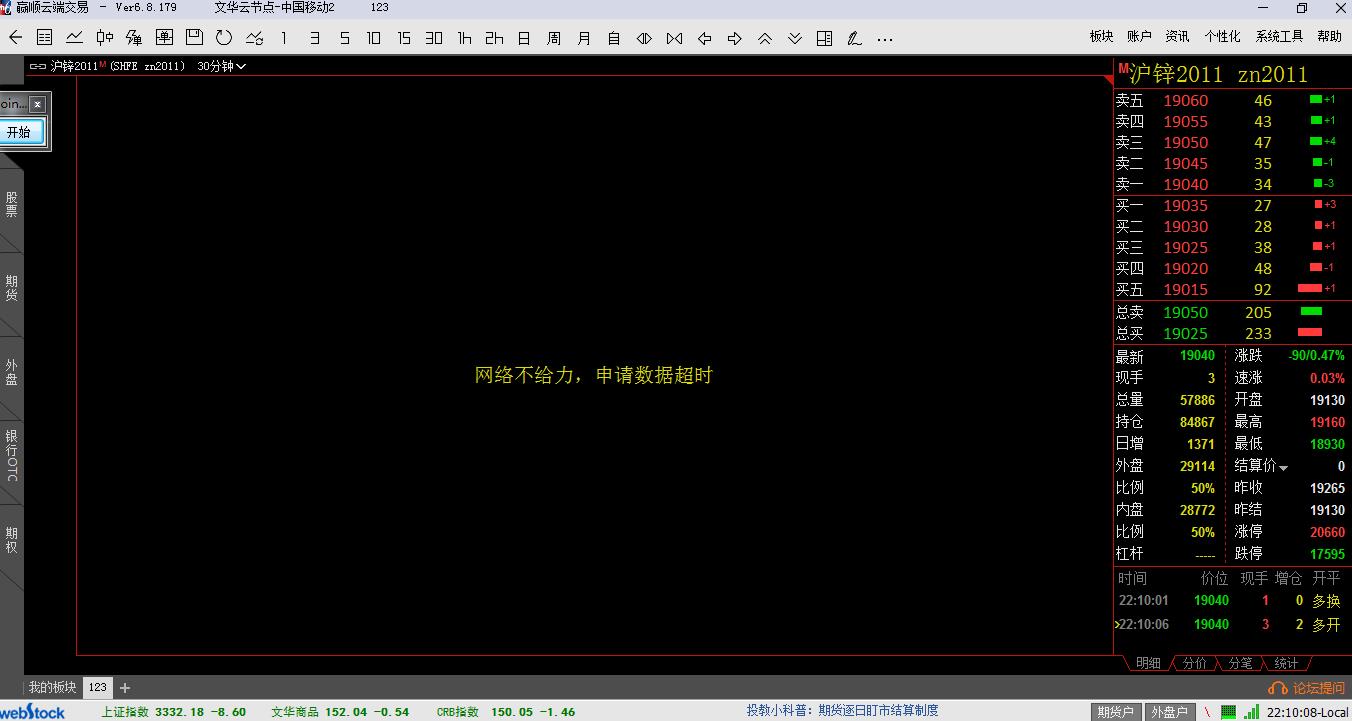Switch to the 分笔 tab

(x=1240, y=663)
